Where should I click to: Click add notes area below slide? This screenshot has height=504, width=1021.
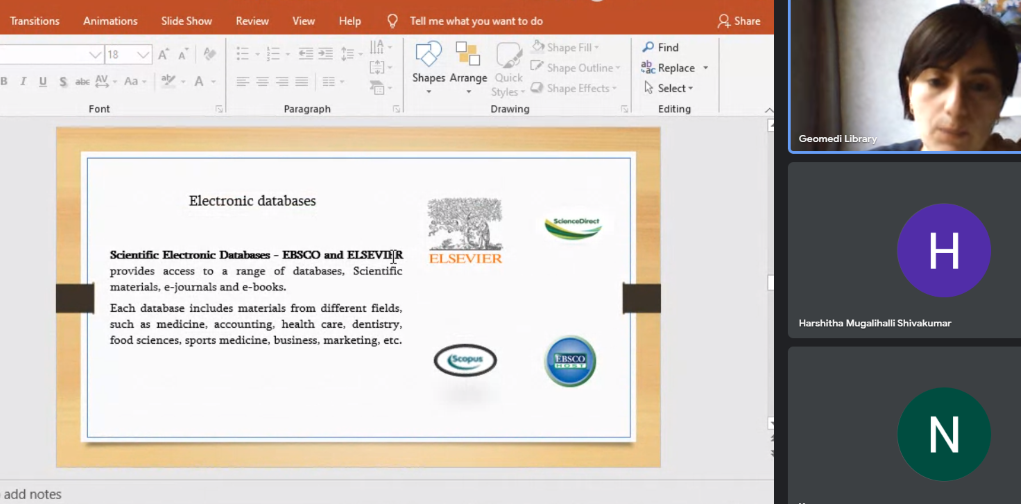point(32,495)
